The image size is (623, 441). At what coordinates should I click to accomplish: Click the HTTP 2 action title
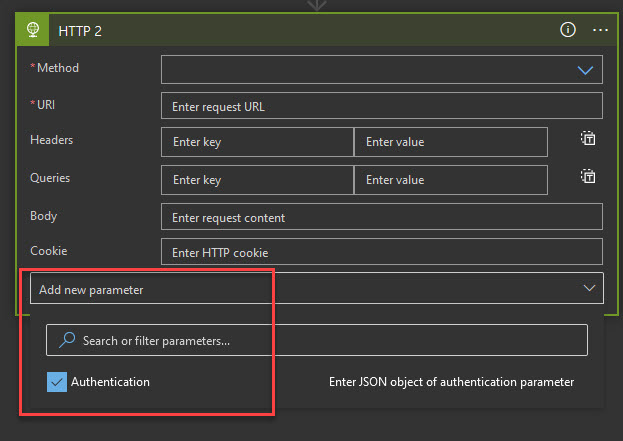(x=80, y=31)
